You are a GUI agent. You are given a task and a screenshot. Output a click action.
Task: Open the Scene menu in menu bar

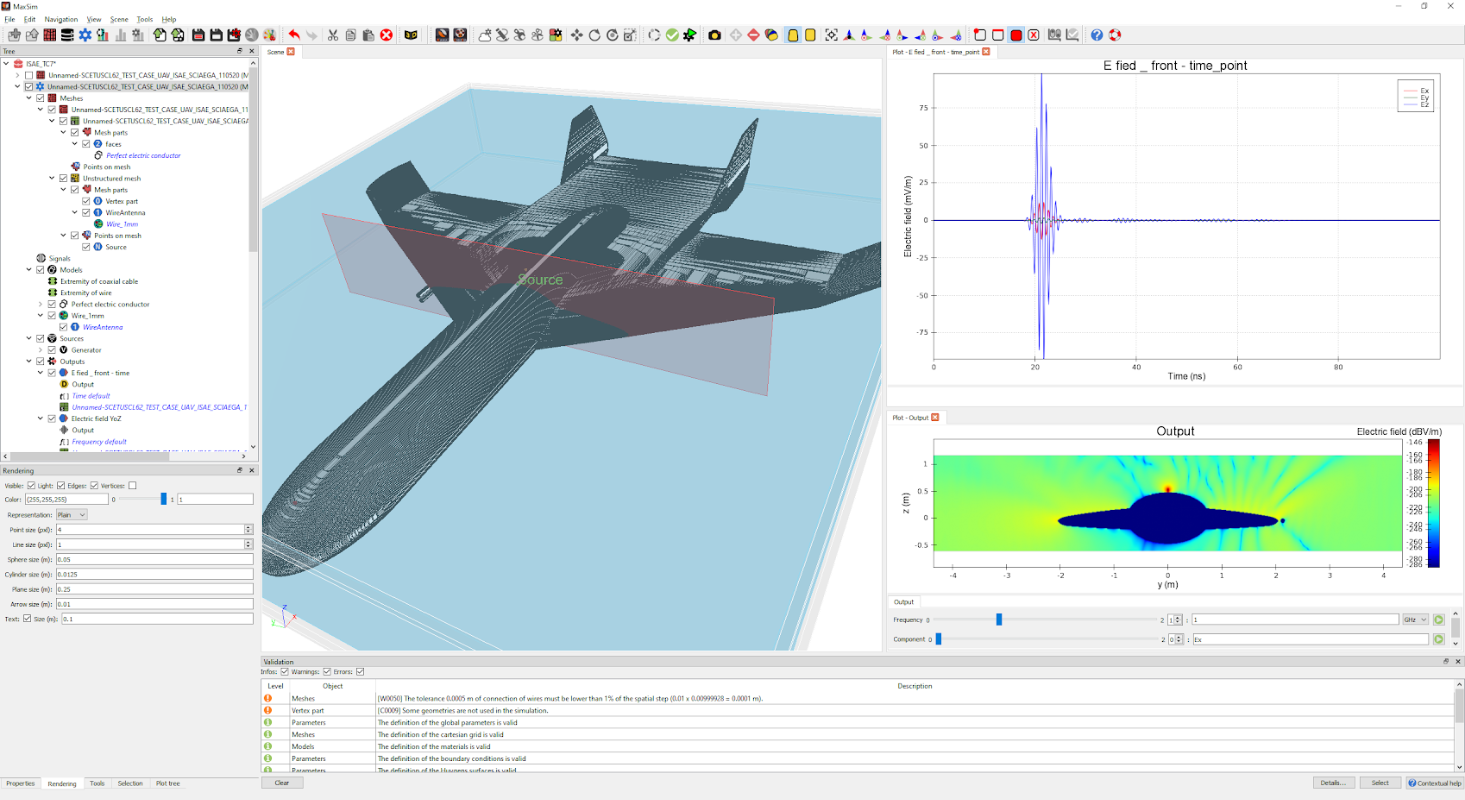(119, 19)
